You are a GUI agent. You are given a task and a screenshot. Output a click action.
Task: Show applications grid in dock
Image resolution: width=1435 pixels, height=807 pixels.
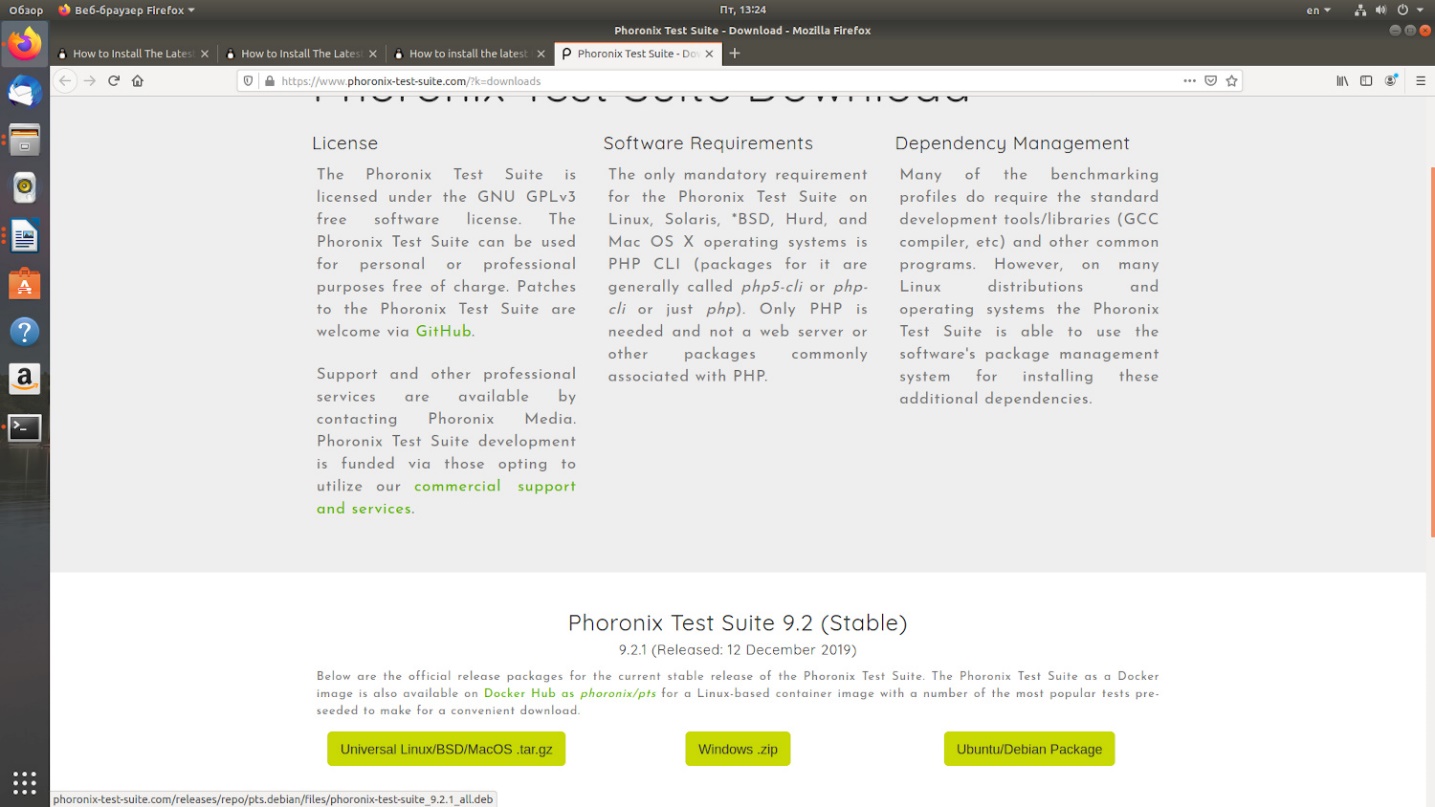25,782
